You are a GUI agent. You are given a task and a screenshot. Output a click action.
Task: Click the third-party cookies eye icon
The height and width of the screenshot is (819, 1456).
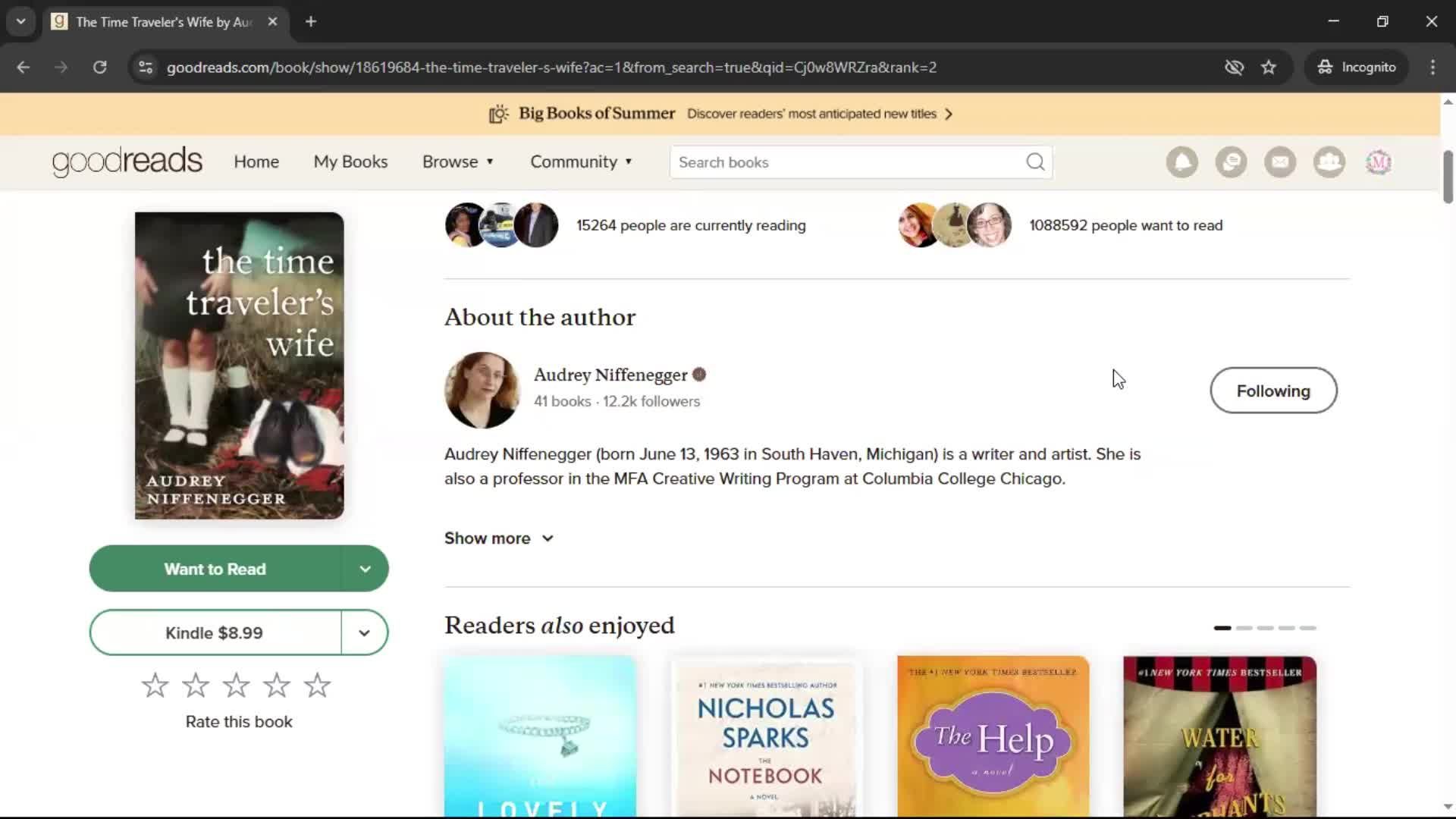click(1234, 67)
